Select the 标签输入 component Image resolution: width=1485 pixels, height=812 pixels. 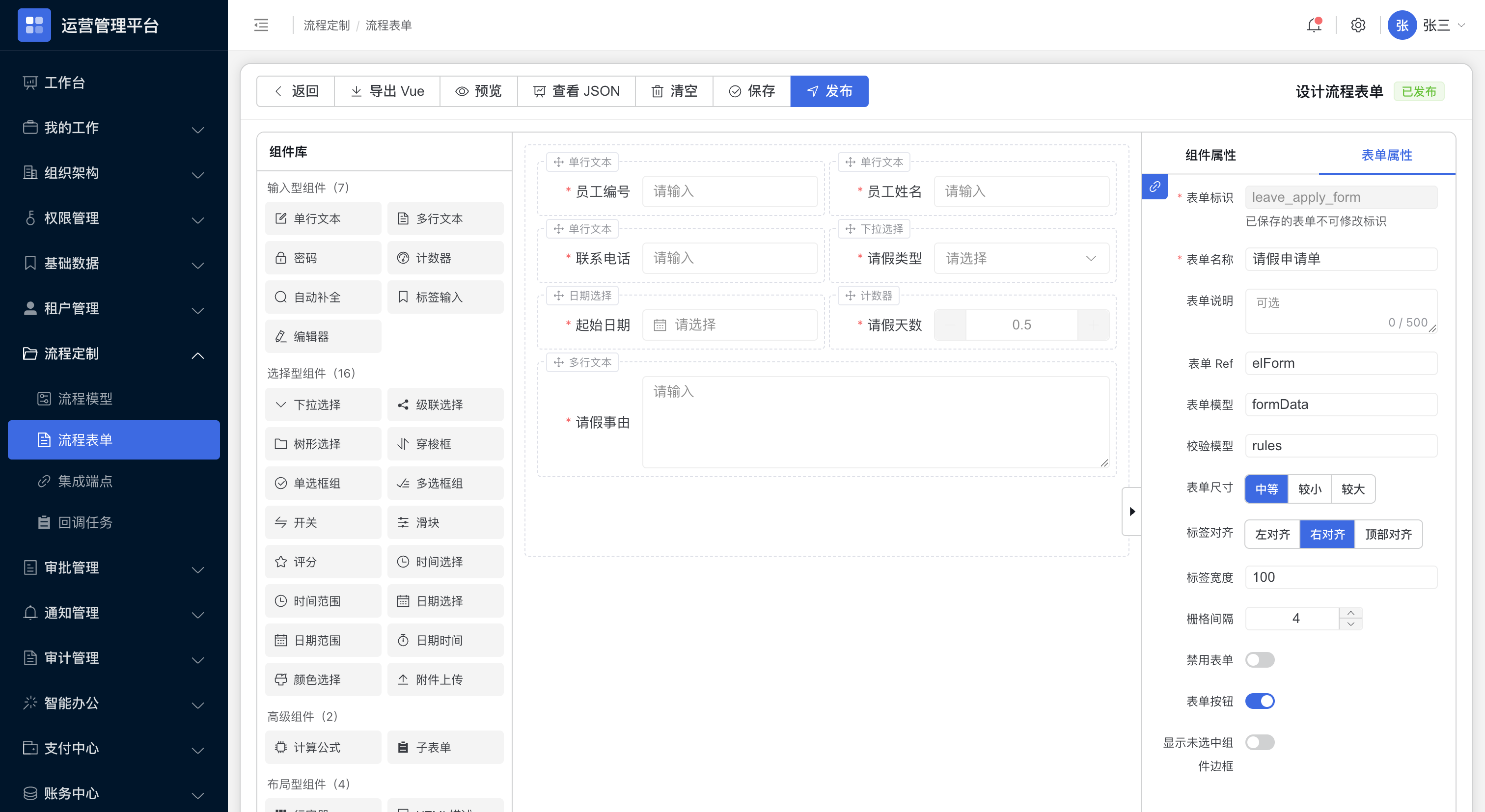[445, 297]
